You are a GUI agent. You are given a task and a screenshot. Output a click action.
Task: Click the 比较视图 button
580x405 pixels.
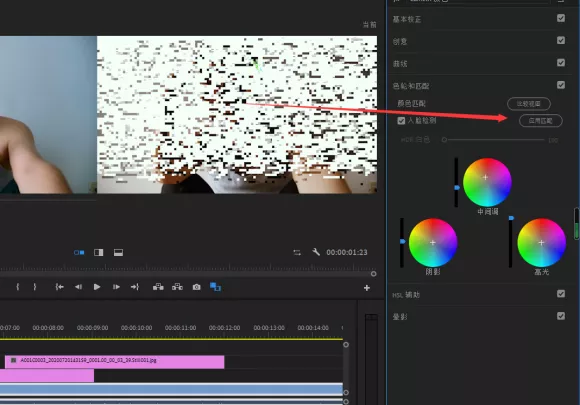point(529,104)
